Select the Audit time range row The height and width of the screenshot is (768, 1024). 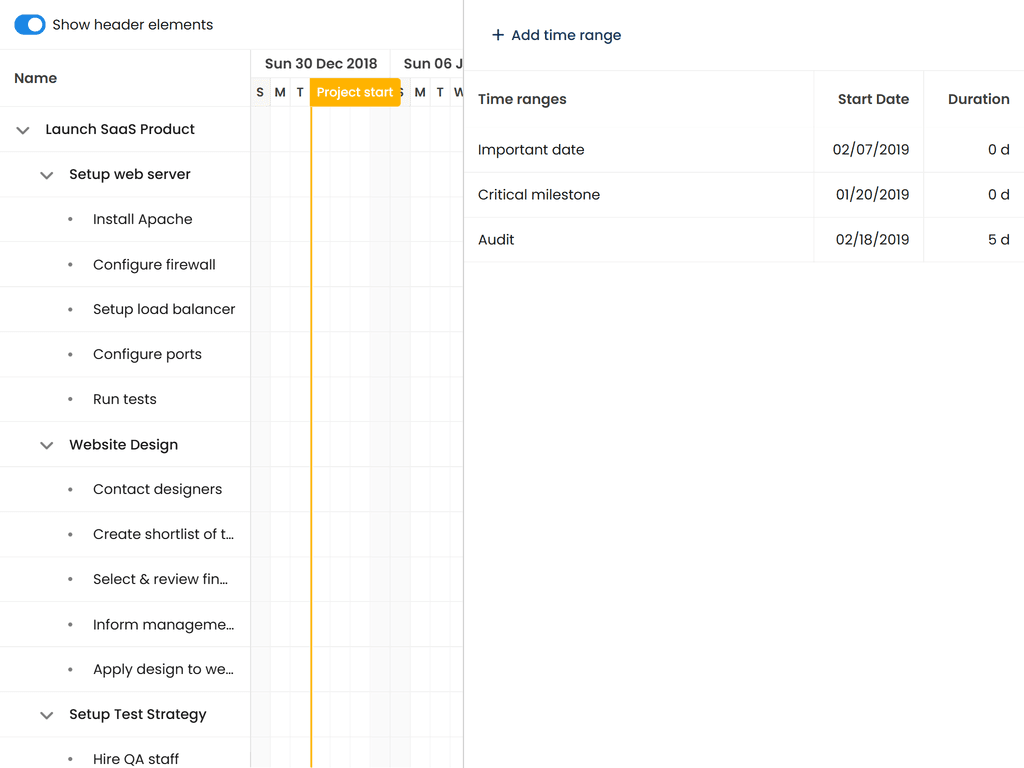[496, 240]
